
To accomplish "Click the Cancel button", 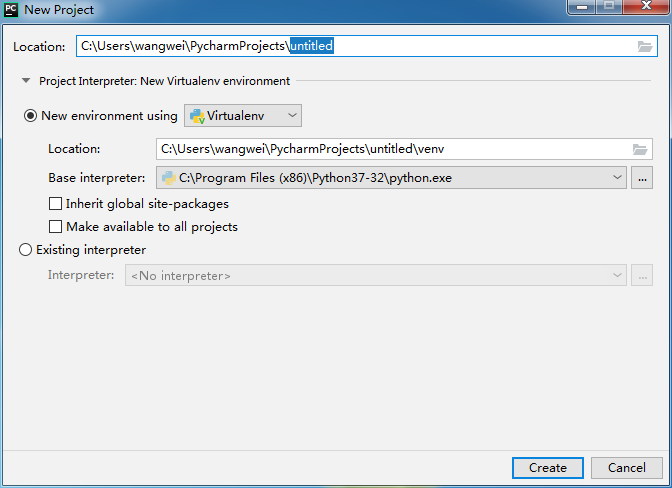I will click(x=627, y=468).
